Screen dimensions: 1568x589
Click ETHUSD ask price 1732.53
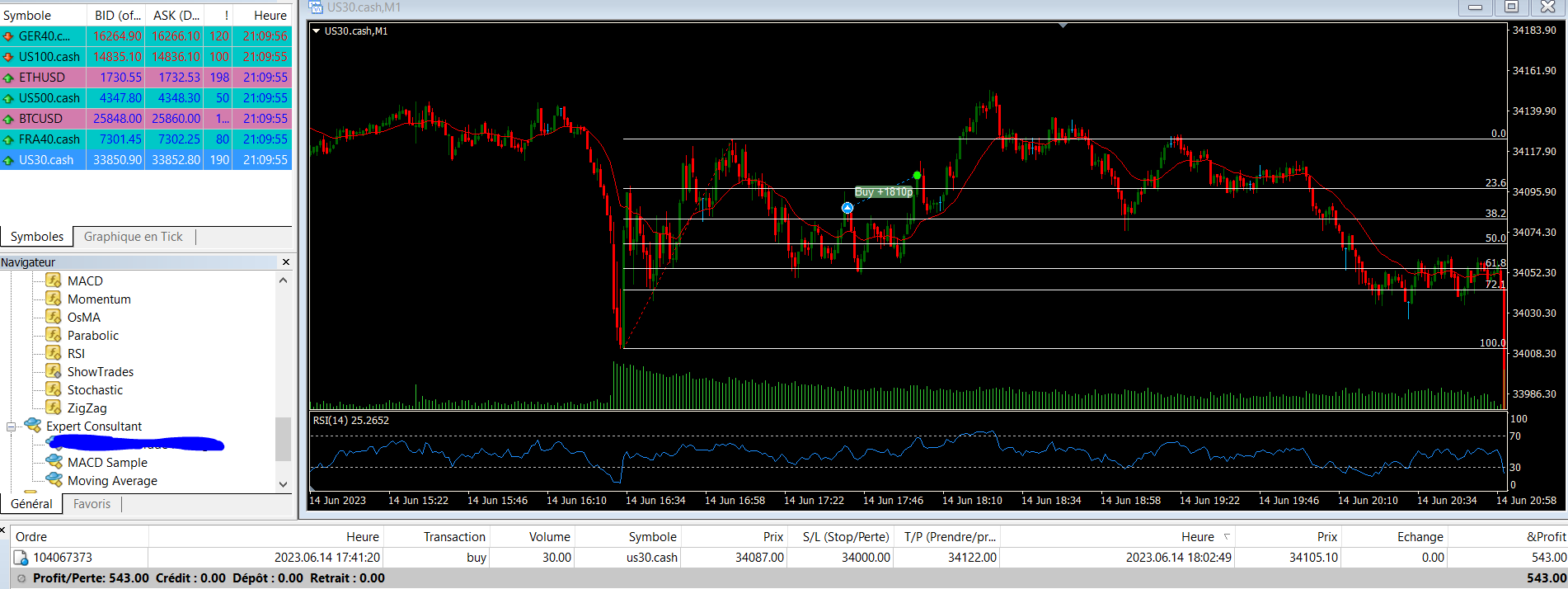pos(179,78)
